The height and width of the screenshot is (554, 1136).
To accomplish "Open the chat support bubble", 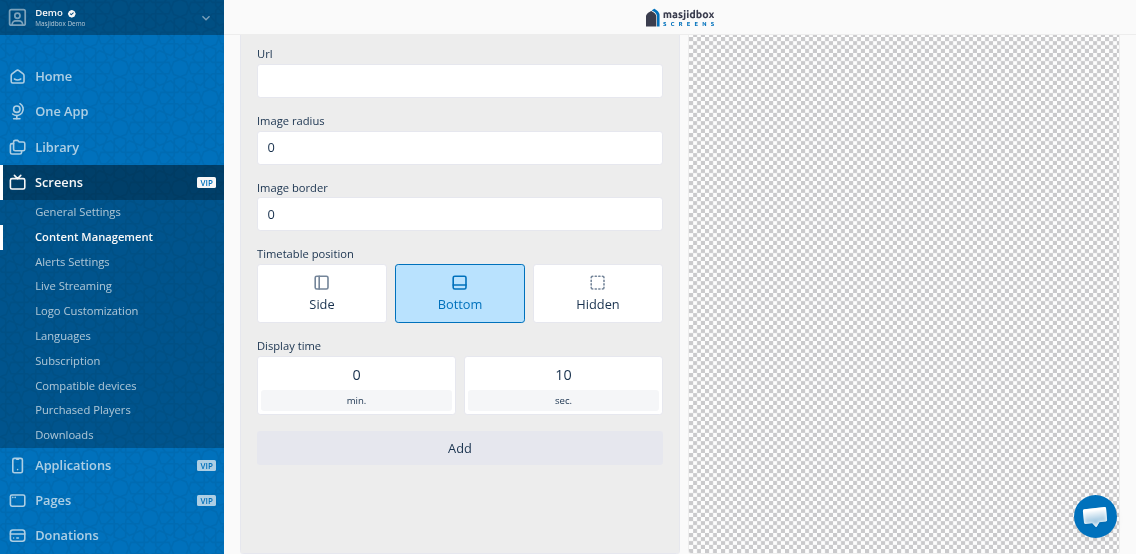I will (x=1095, y=516).
